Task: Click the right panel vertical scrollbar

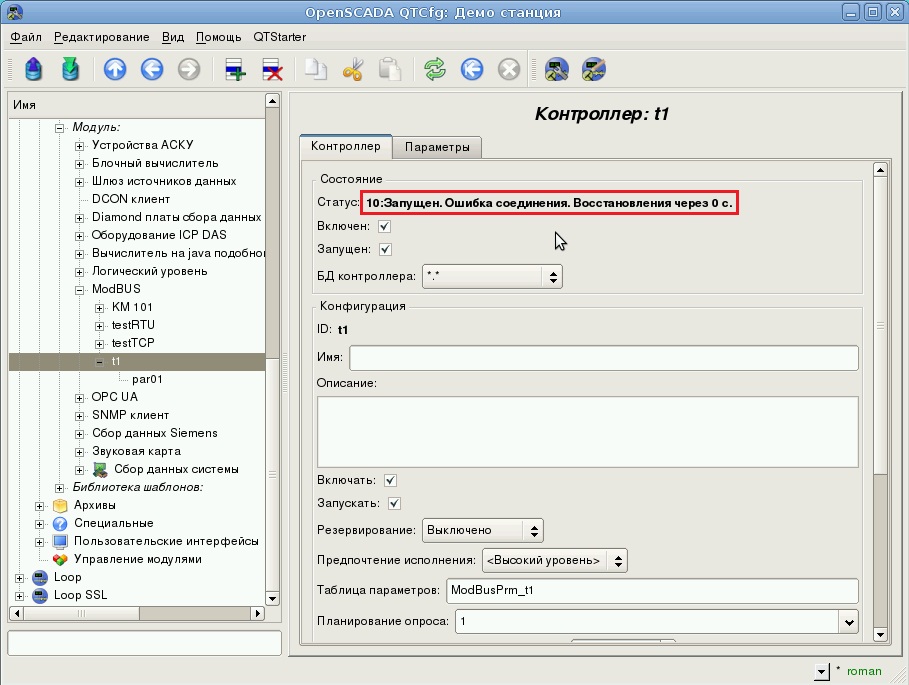Action: pos(880,400)
